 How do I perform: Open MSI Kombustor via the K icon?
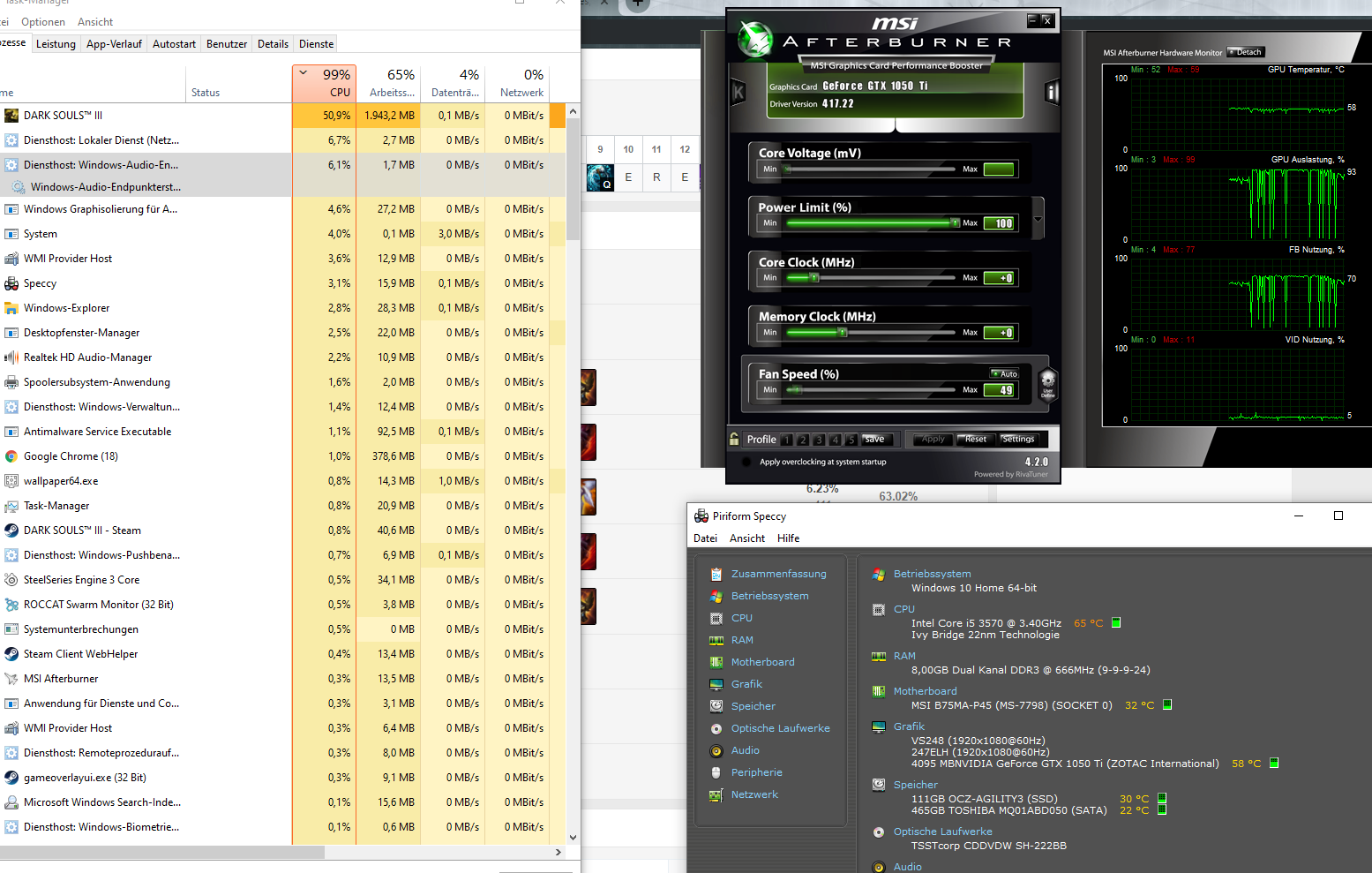coord(738,92)
